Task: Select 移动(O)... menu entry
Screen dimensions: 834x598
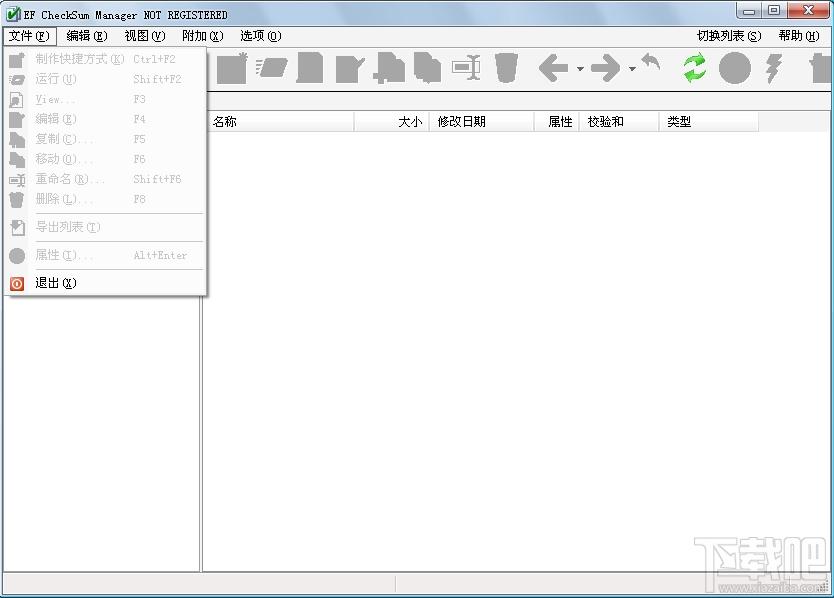Action: click(105, 159)
